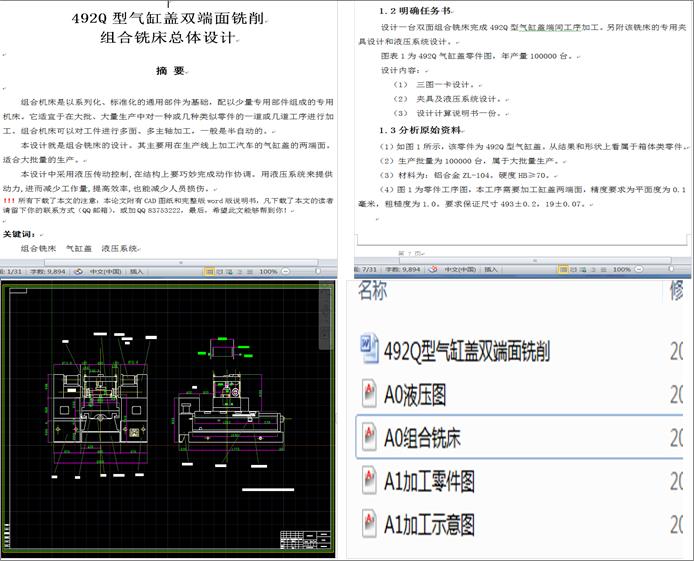Click the red !!! note paragraph

[x=168, y=205]
